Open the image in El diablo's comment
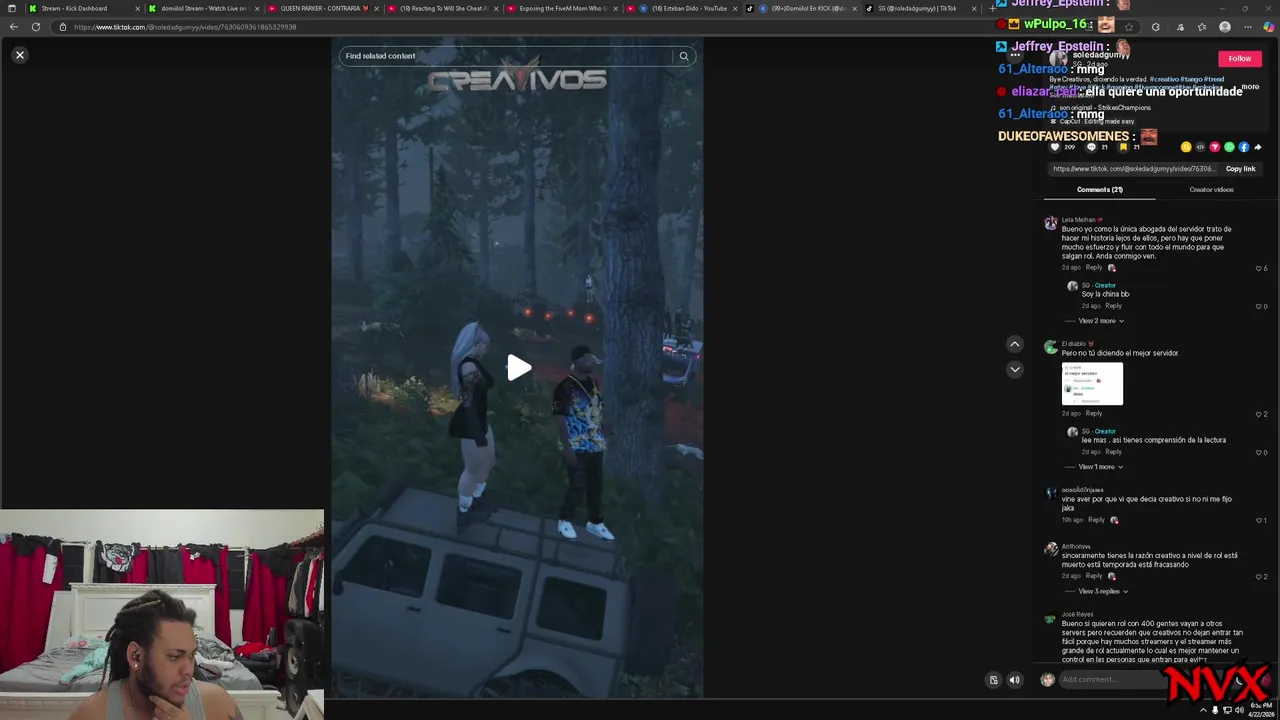The width and height of the screenshot is (1280, 720). coord(1092,384)
